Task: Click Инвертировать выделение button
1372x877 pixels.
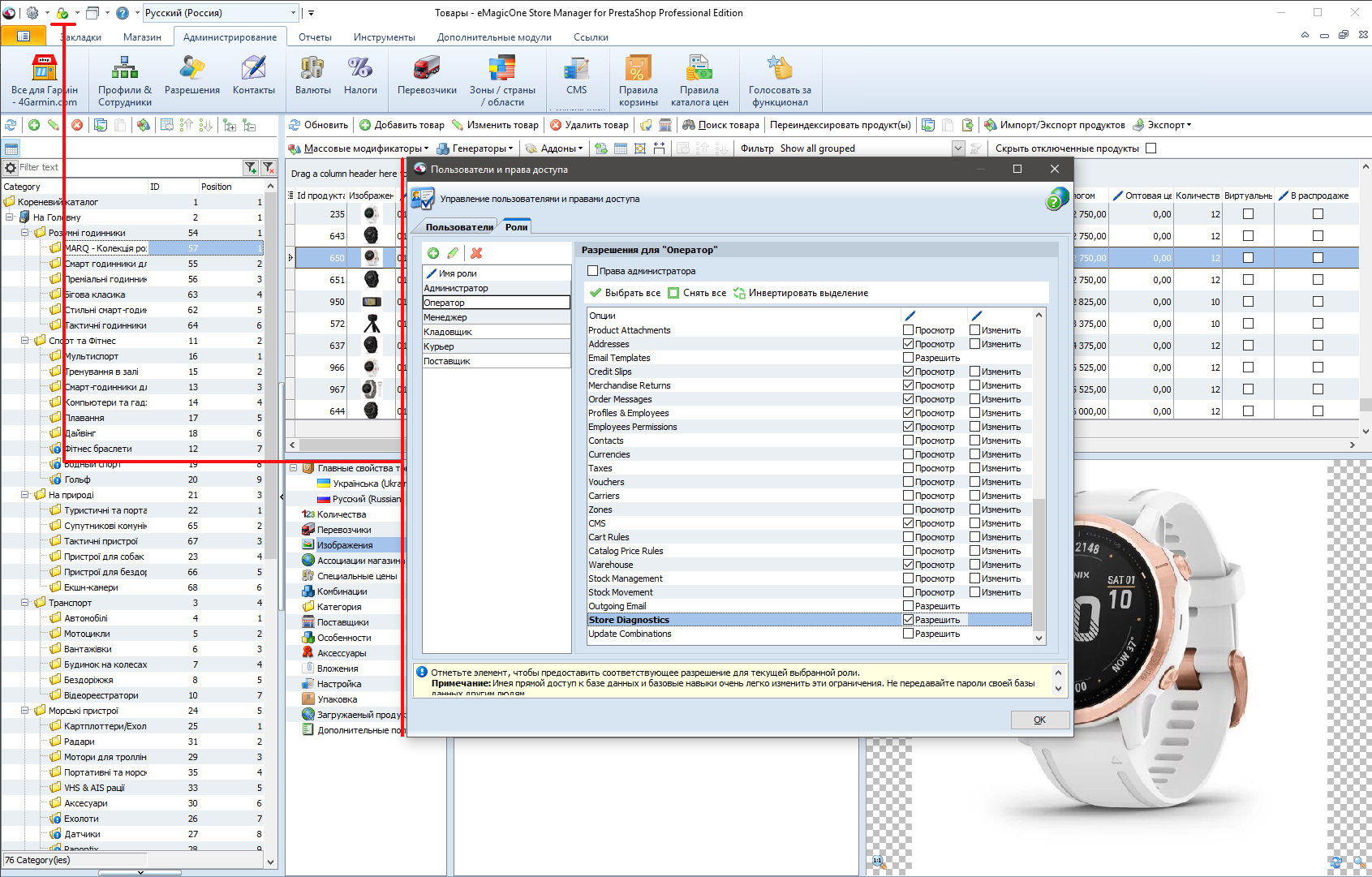Action: tap(801, 293)
